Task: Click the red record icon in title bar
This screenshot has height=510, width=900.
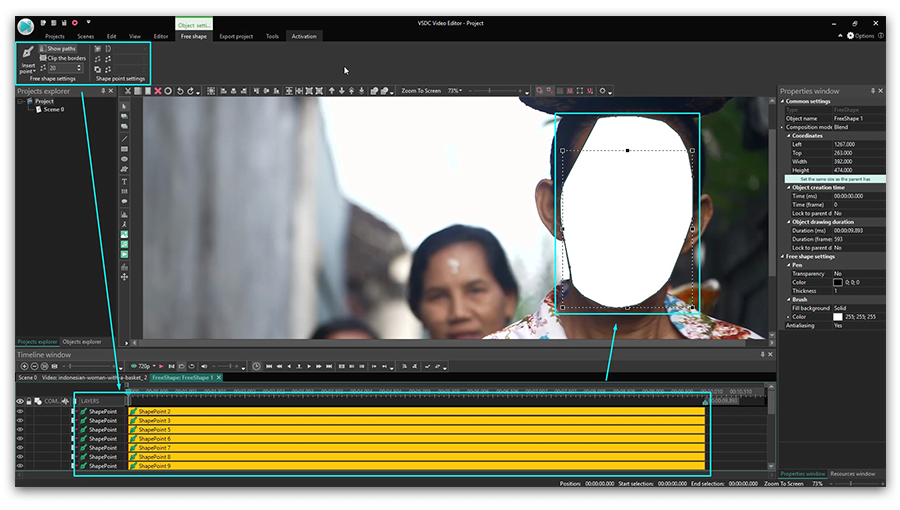Action: (75, 23)
